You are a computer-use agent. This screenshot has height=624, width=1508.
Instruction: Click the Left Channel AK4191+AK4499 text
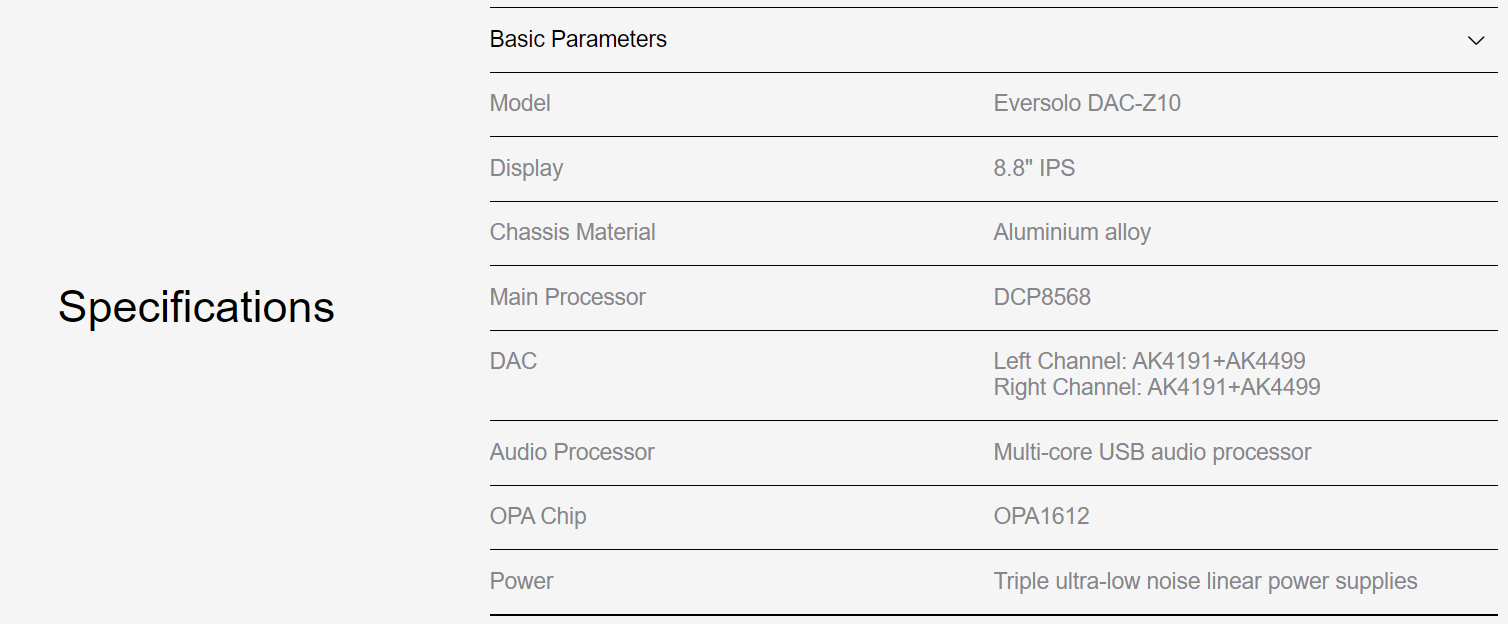tap(1149, 361)
